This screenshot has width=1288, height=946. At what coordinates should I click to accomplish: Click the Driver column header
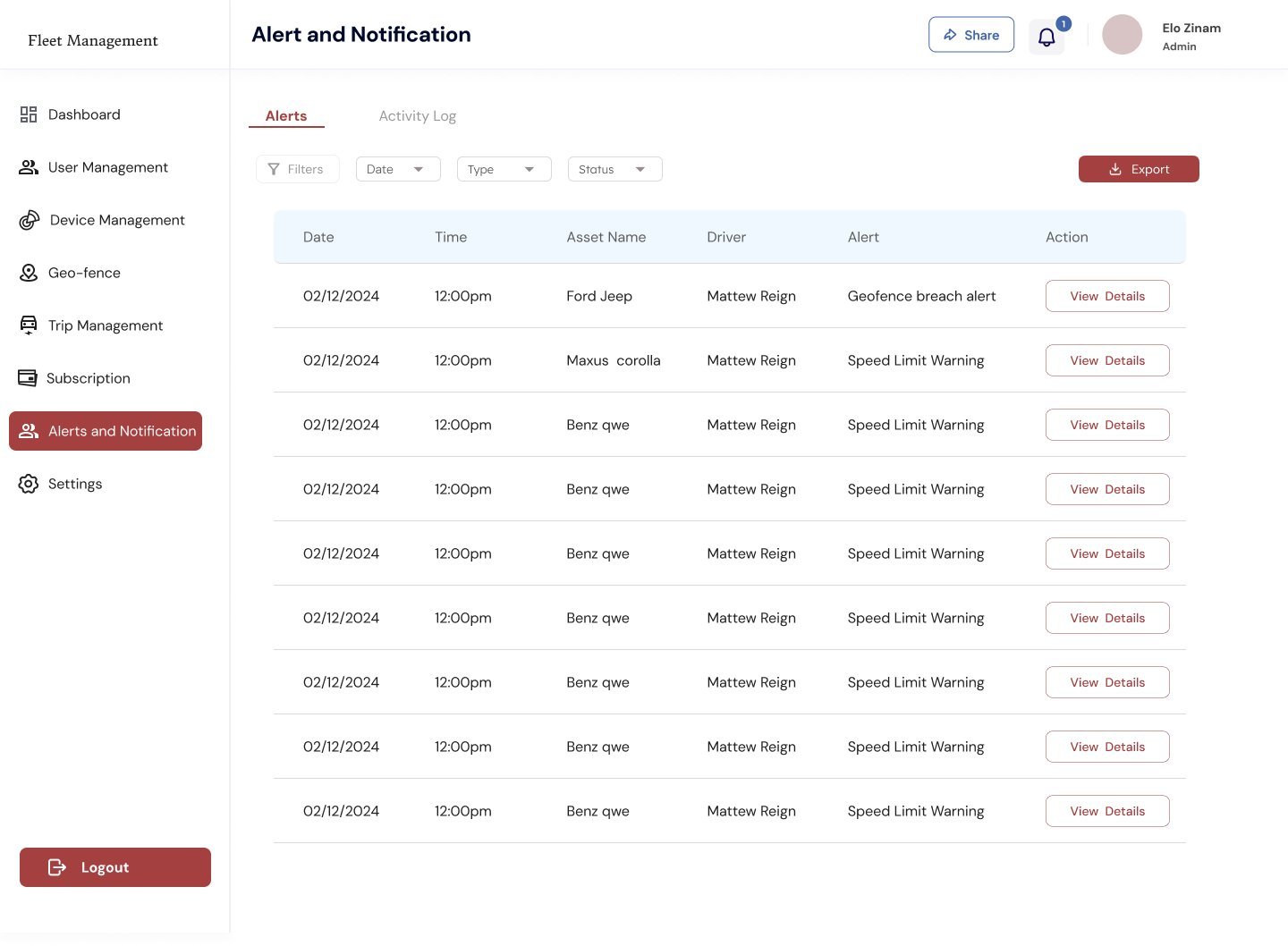click(726, 237)
